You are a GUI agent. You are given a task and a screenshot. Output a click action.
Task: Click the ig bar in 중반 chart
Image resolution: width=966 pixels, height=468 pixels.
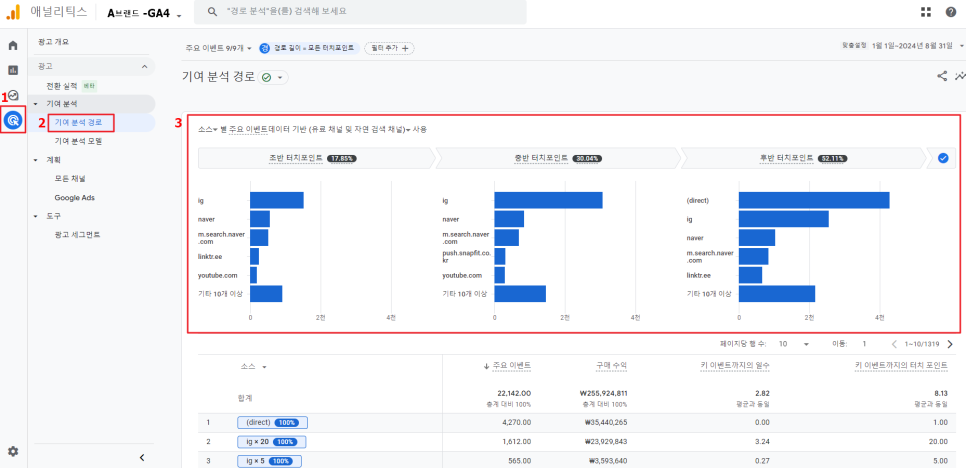pos(548,200)
